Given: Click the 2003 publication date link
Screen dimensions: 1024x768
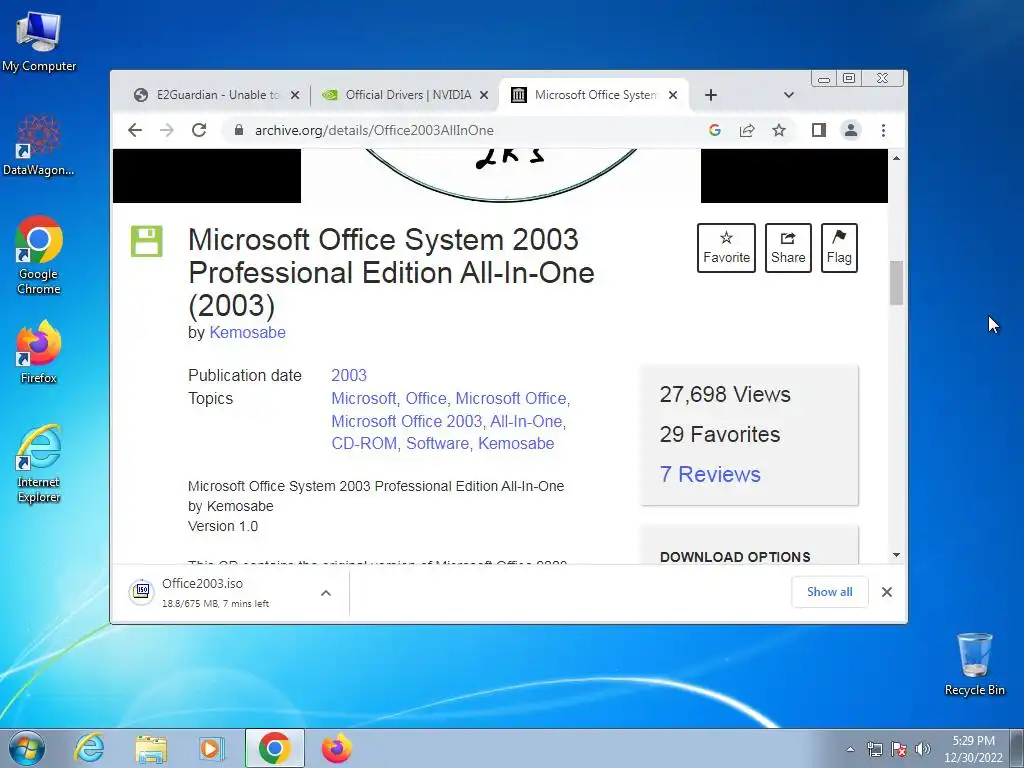Looking at the screenshot, I should (349, 376).
